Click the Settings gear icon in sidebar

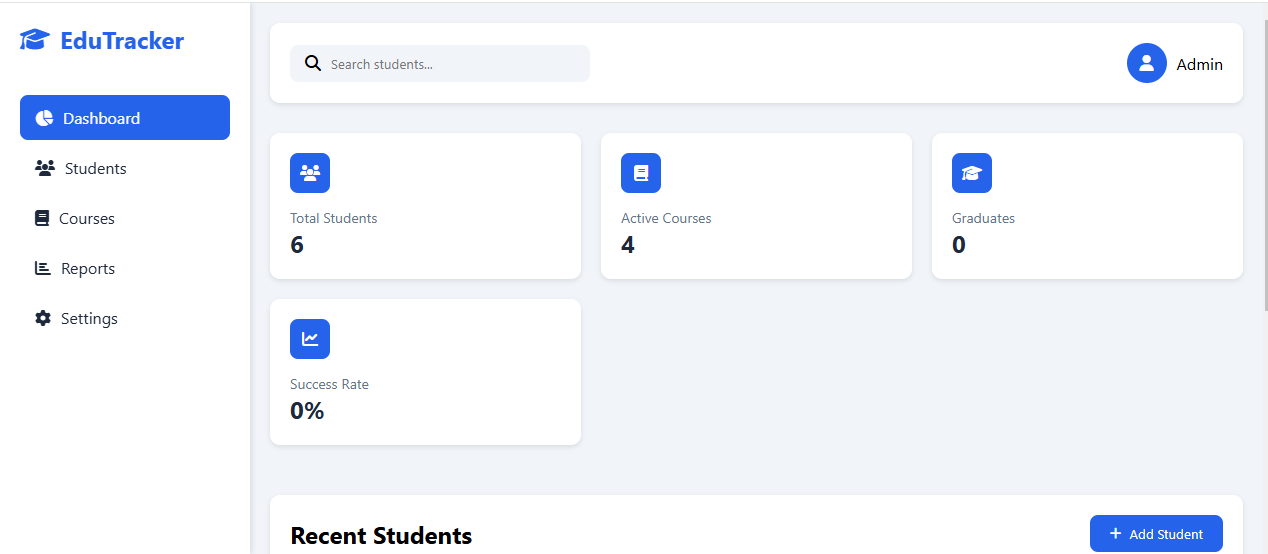pyautogui.click(x=43, y=318)
